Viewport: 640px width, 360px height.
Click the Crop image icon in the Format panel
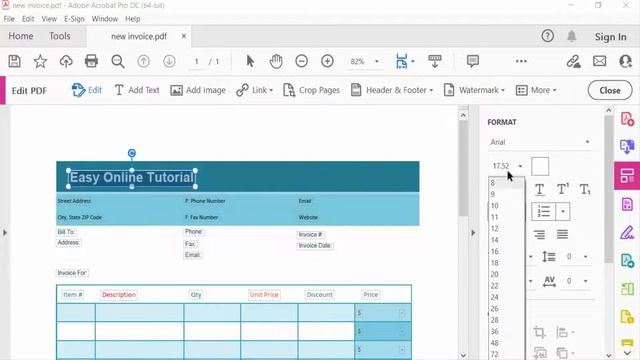(539, 332)
